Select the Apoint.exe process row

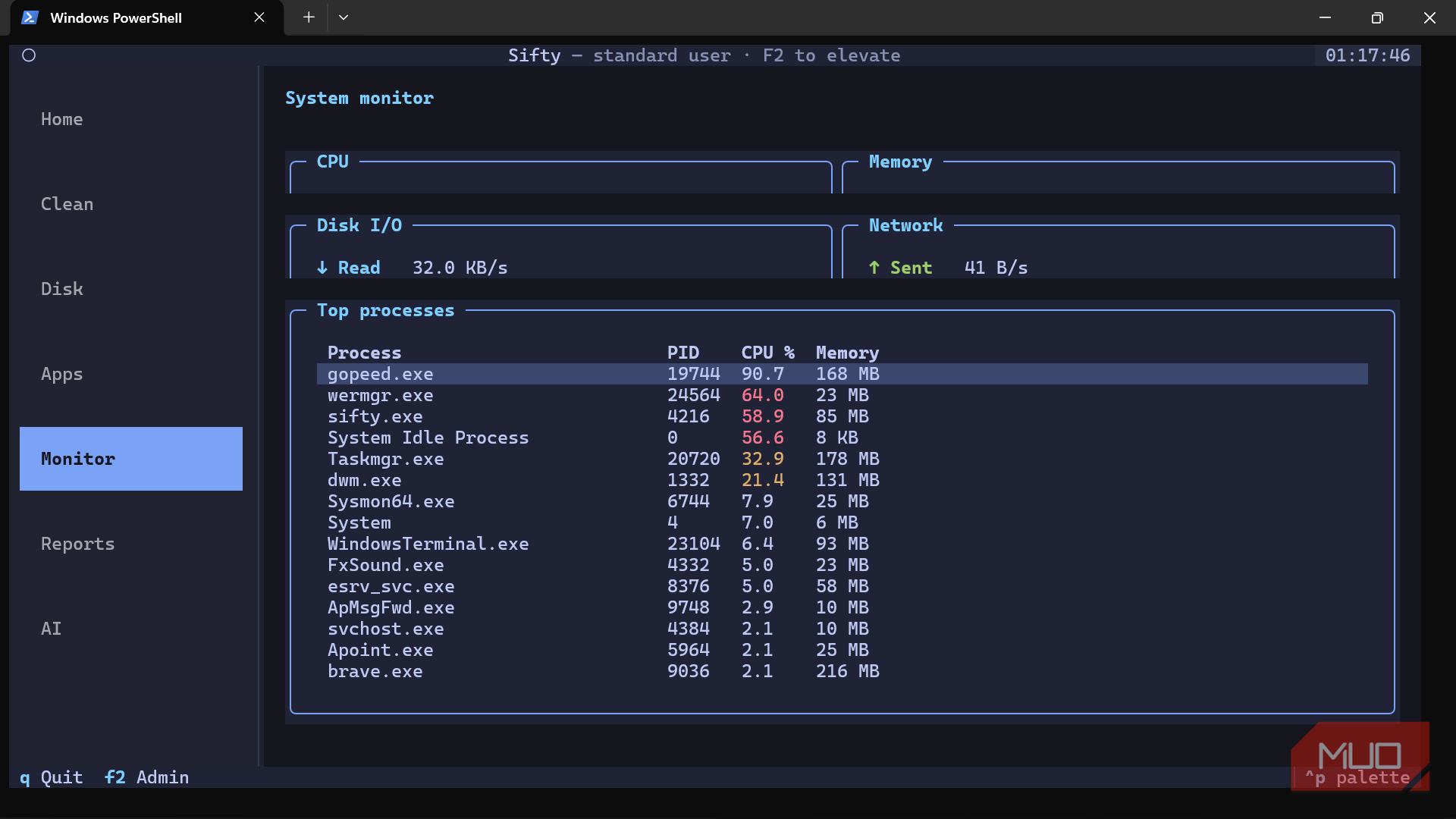click(x=843, y=650)
